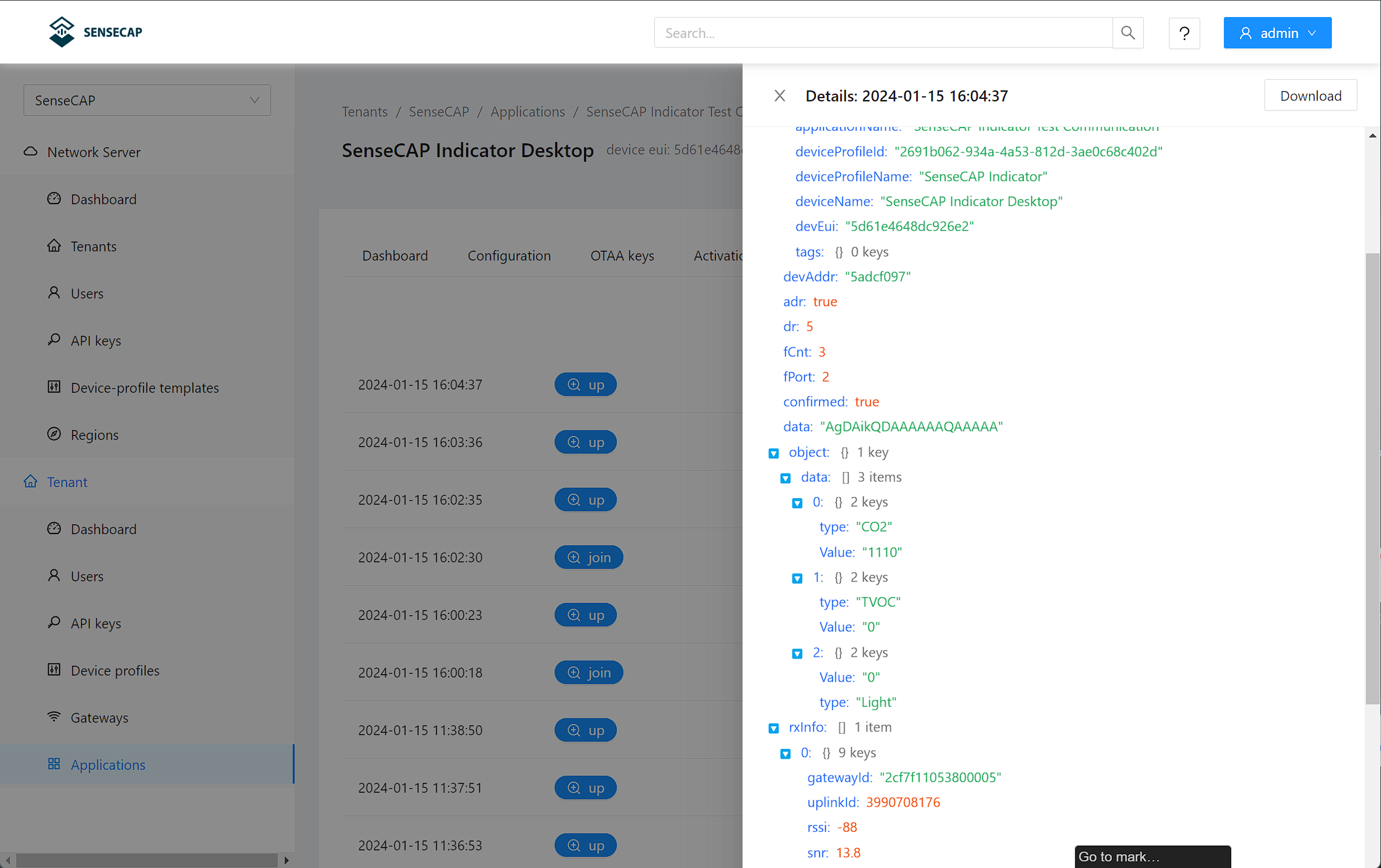Select devAddr value "5adcf097"
Screen dimensions: 1381x868
(878, 276)
